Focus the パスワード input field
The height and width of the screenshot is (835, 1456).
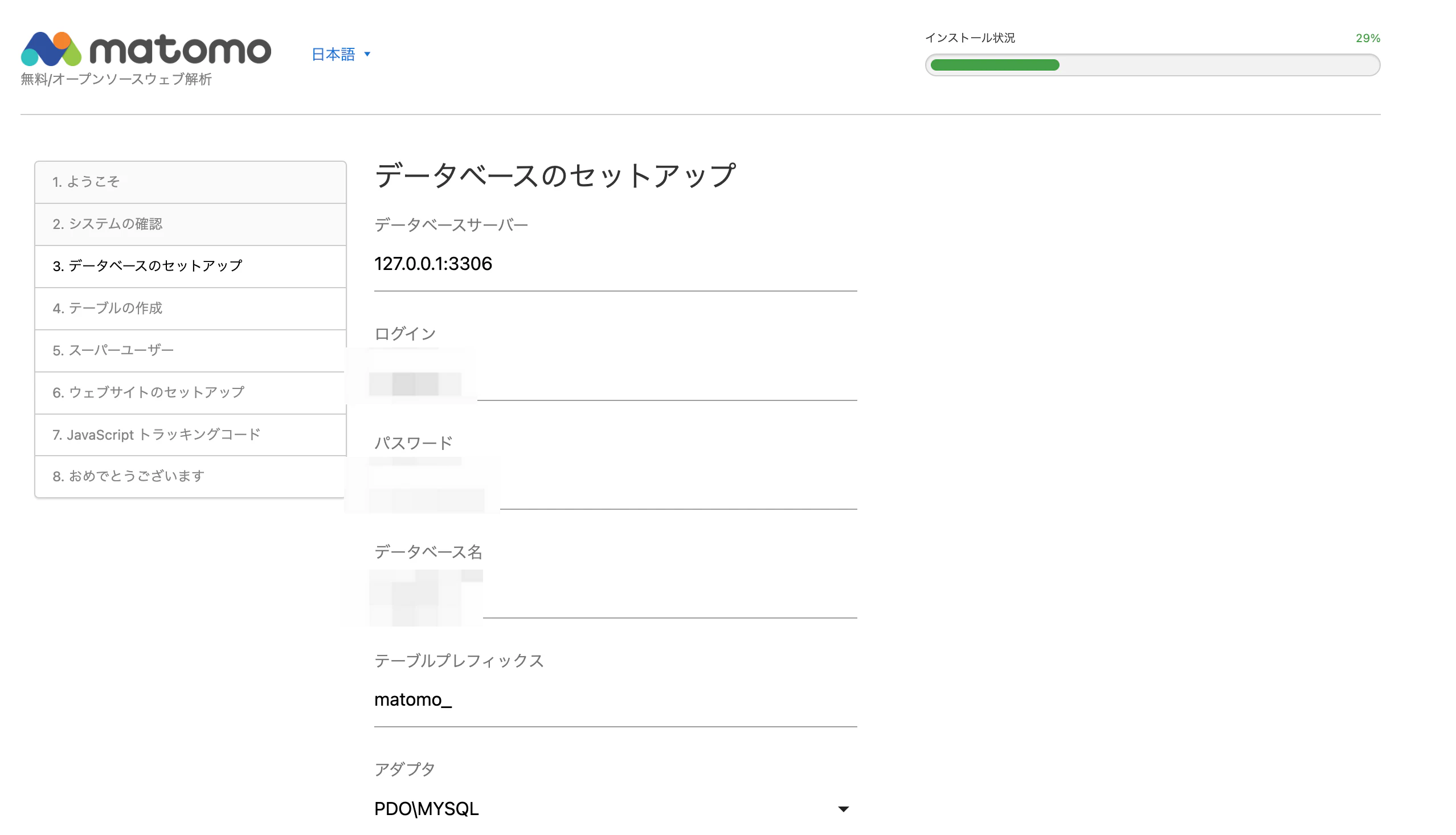pos(615,482)
